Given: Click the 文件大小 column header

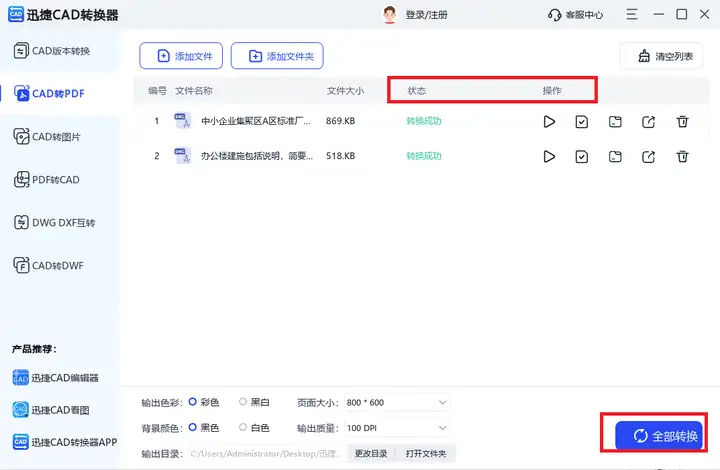Looking at the screenshot, I should (345, 90).
